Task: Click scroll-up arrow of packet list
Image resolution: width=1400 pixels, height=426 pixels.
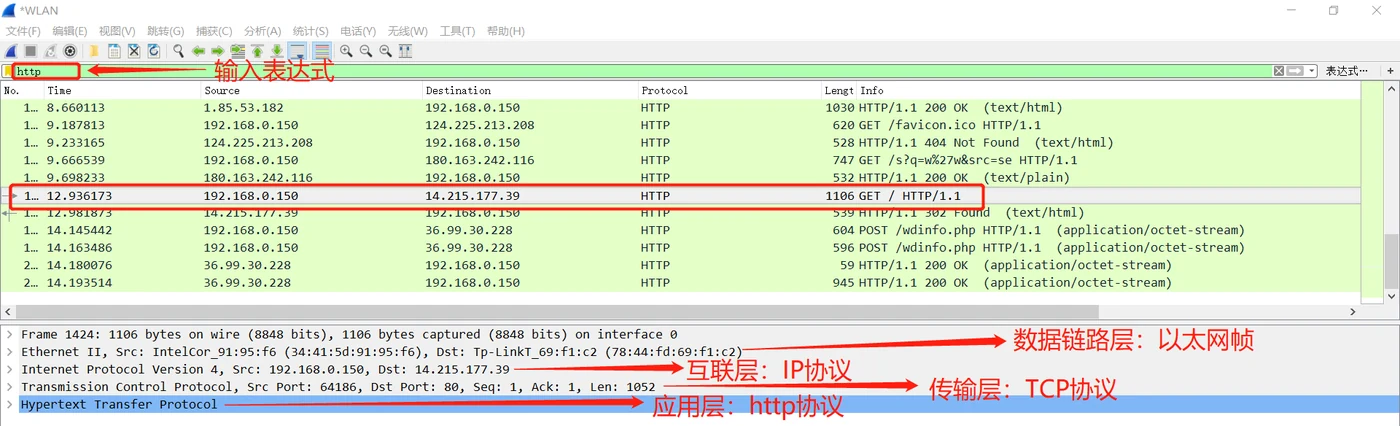Action: (1391, 88)
